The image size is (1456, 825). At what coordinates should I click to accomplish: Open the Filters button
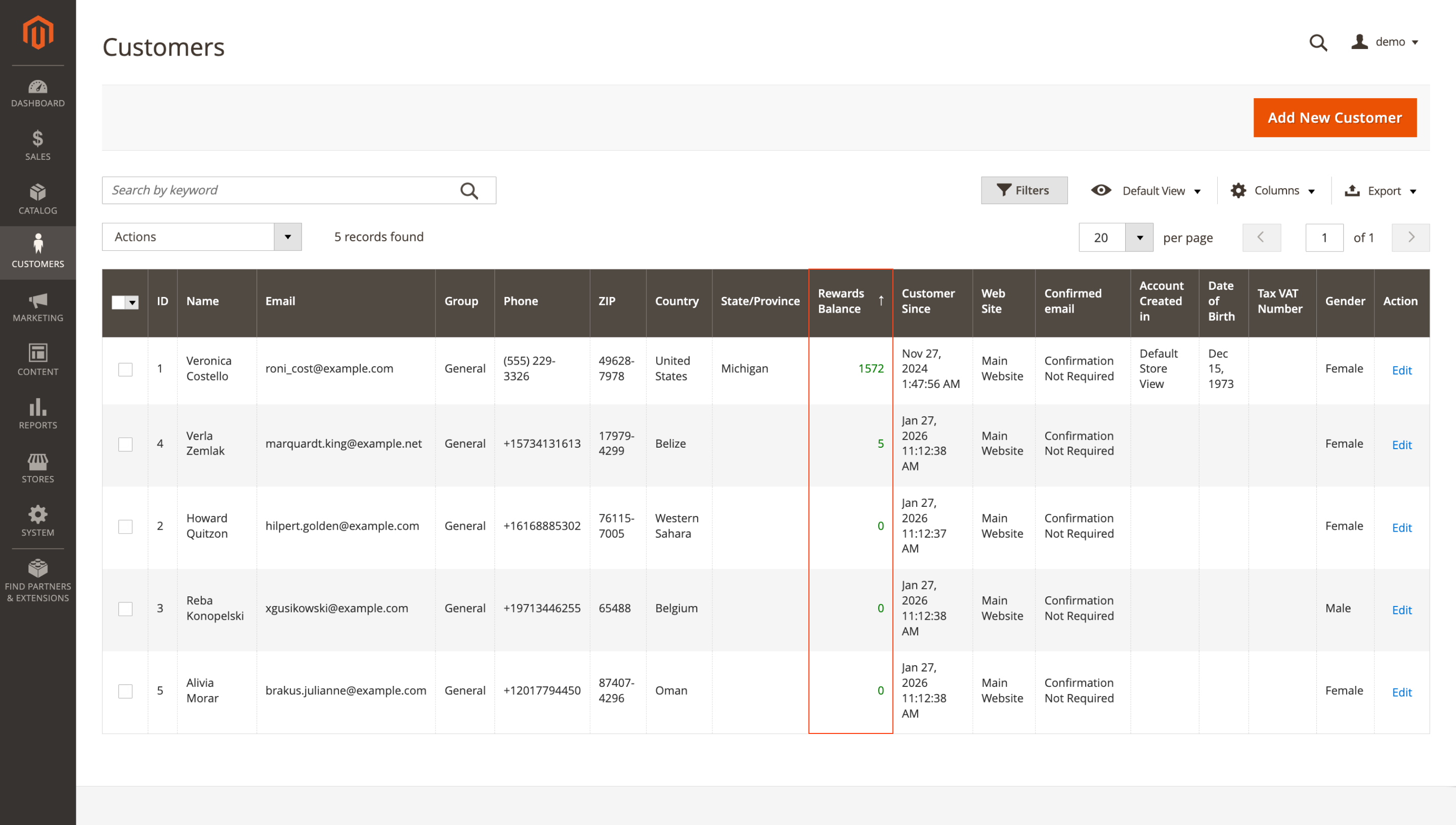tap(1024, 190)
